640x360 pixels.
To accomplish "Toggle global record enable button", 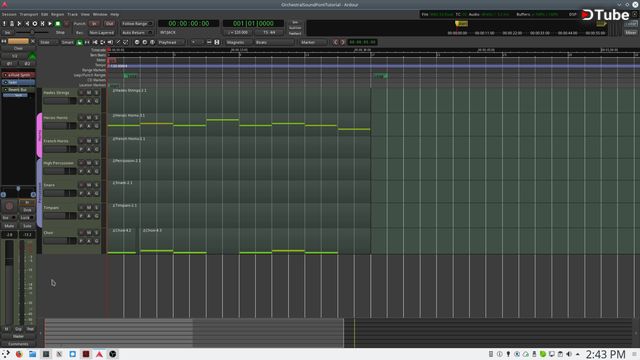I will (x=67, y=24).
